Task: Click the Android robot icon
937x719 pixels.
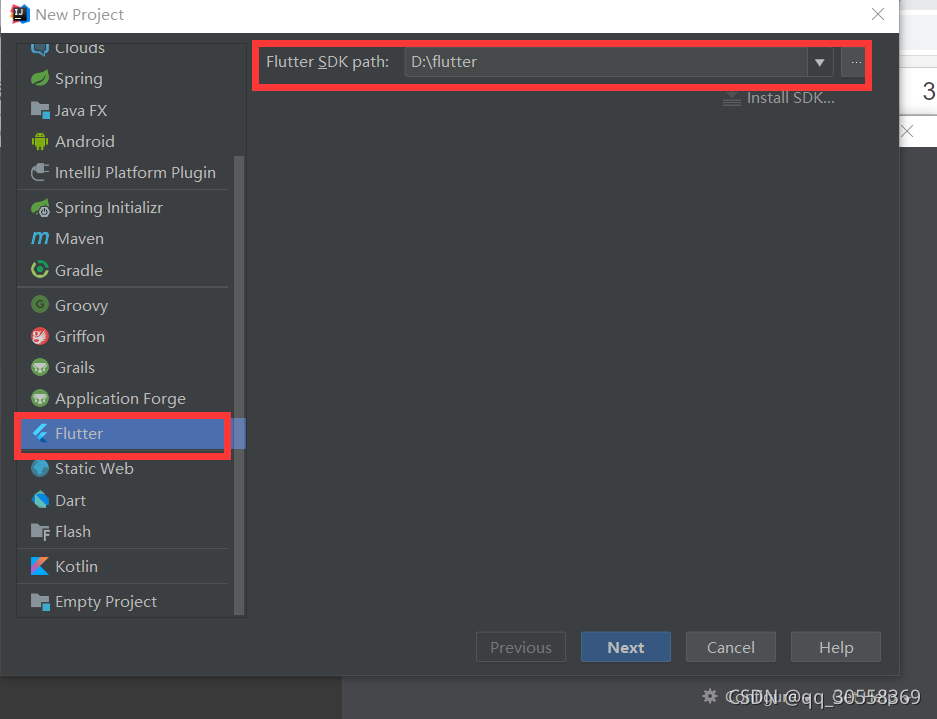Action: [40, 141]
